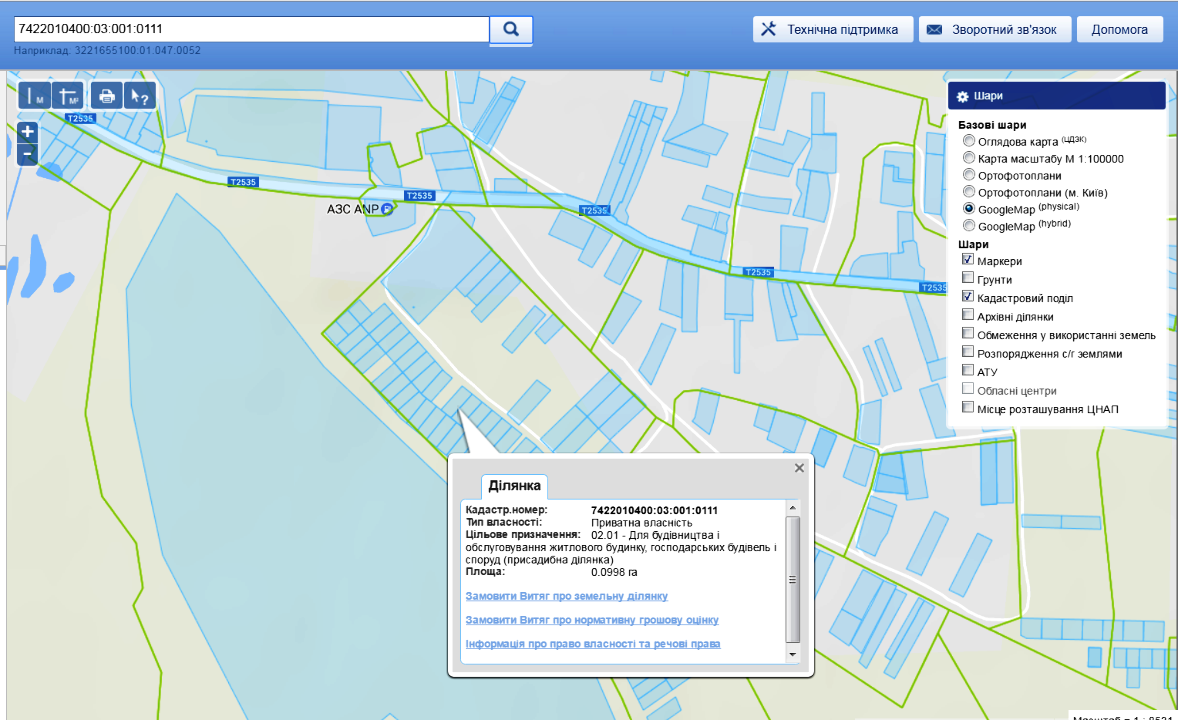This screenshot has width=1178, height=720.
Task: Close the Ділянка popup
Action: click(x=799, y=467)
